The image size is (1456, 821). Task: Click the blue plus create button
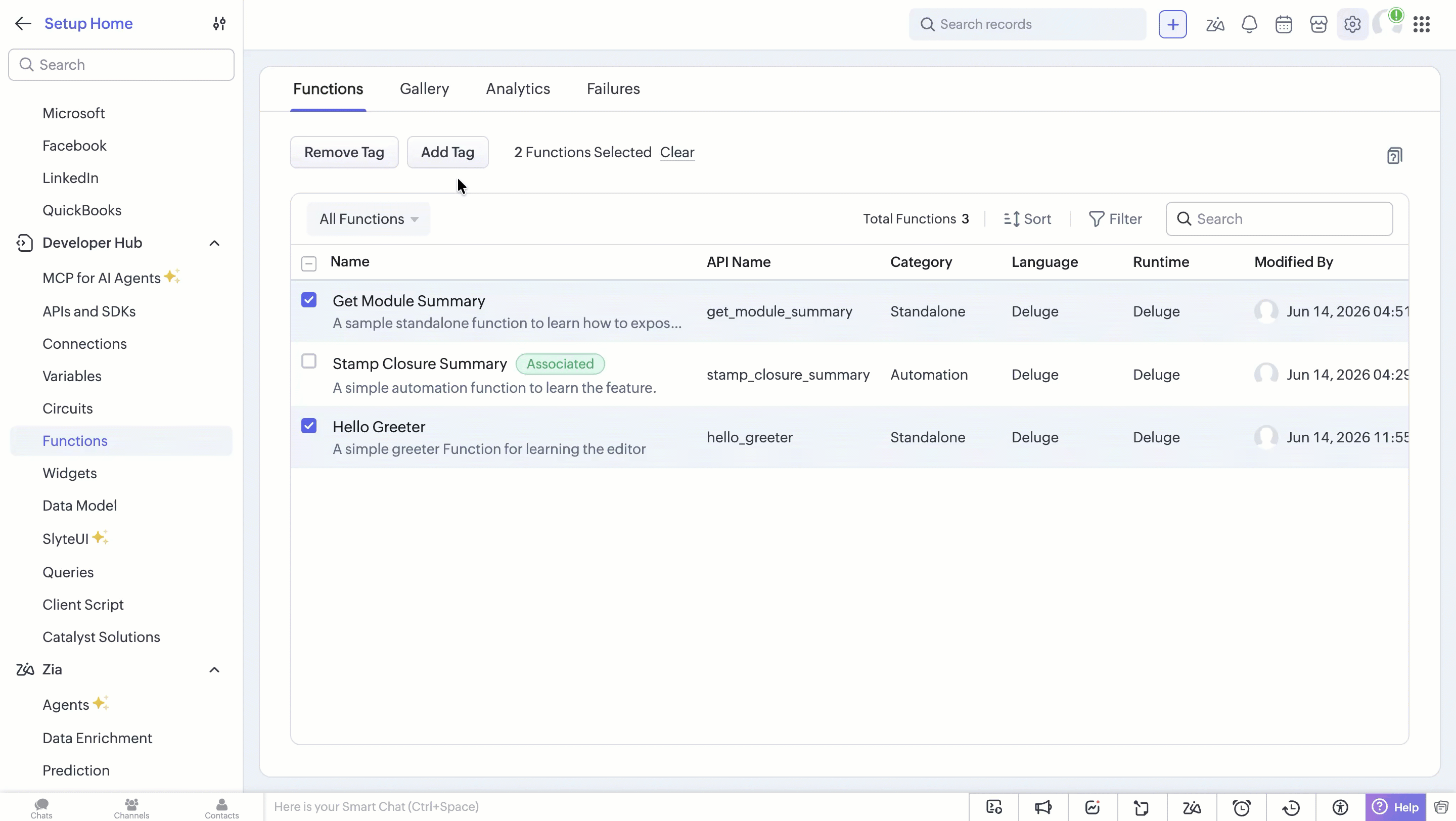(1172, 24)
